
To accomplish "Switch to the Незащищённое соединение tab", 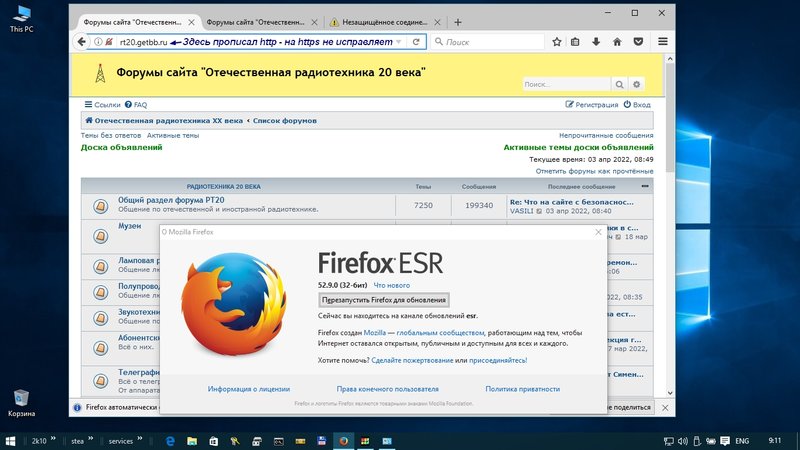I will pos(379,22).
